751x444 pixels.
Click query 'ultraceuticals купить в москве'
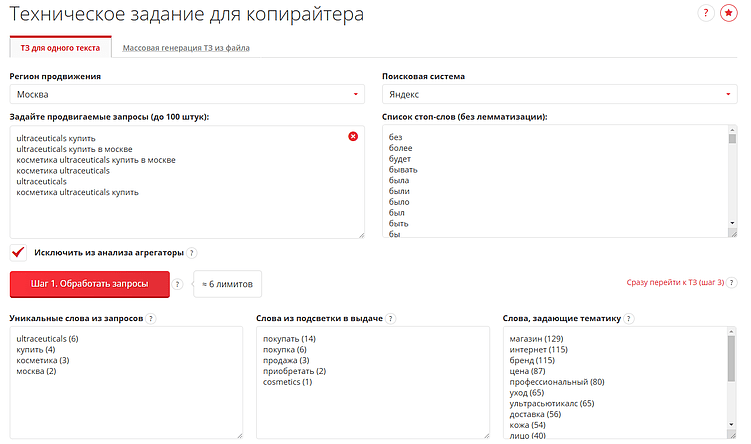coord(74,149)
